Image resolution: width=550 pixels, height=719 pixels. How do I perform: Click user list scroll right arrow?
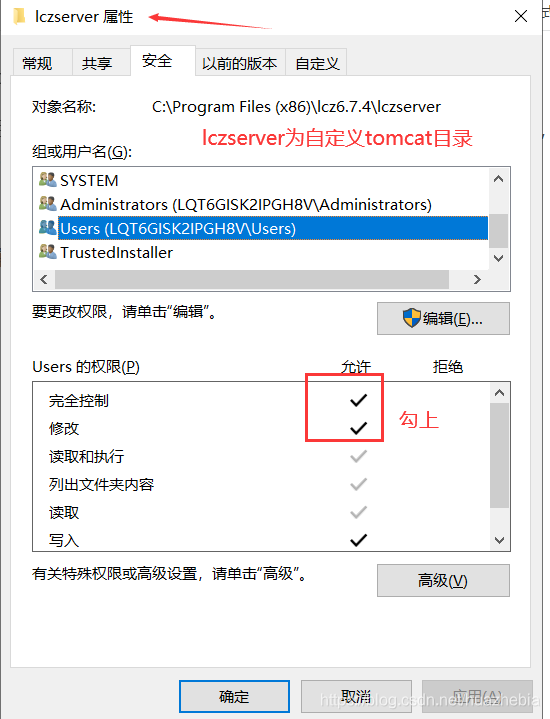(477, 279)
